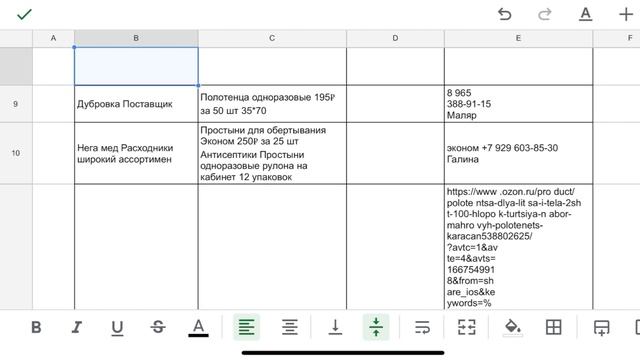Select column F header
This screenshot has height=360, width=640.
(x=617, y=38)
